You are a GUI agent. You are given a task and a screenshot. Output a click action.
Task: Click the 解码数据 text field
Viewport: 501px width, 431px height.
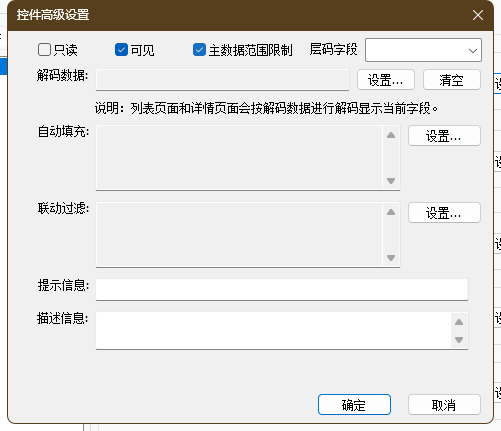[222, 80]
